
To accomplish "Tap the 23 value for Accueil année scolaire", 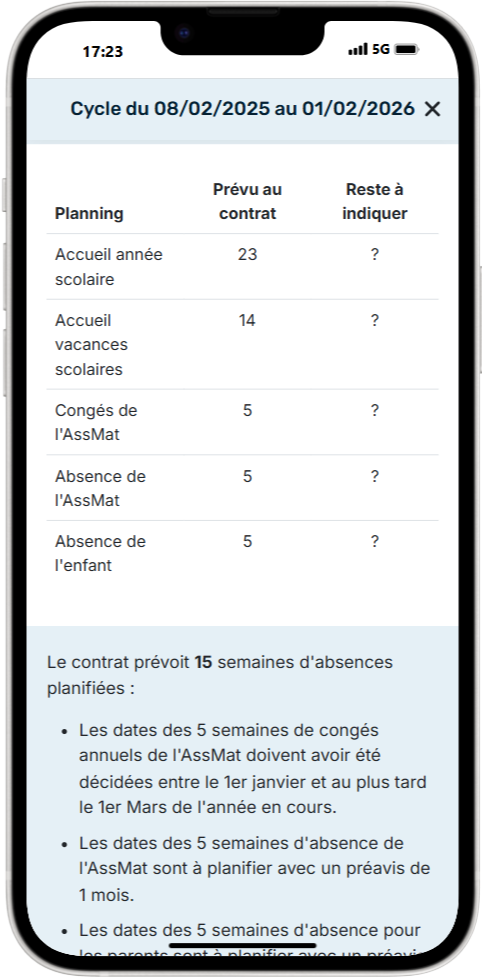I will [x=247, y=255].
